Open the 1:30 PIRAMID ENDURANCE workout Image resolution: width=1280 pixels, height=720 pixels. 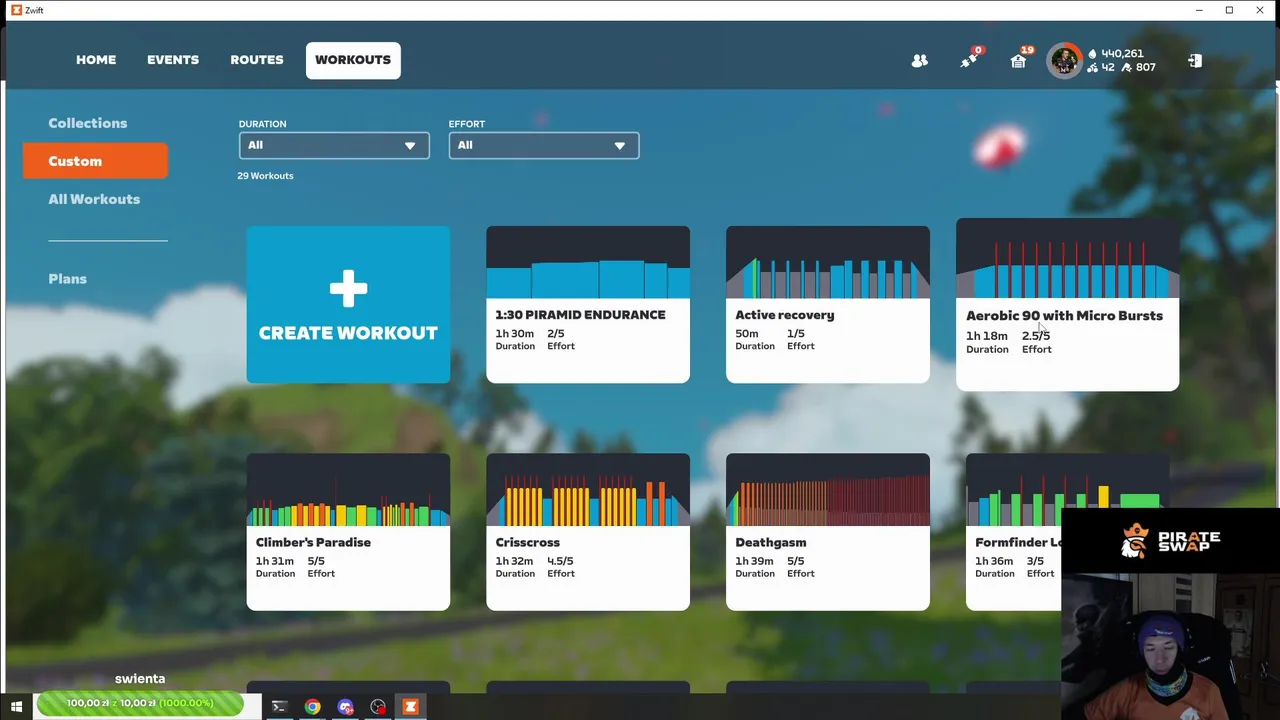point(588,304)
